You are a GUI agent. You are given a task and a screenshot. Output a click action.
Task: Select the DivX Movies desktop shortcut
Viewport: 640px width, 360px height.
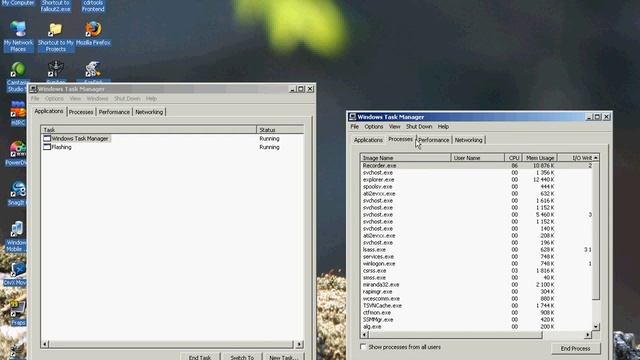click(x=16, y=273)
